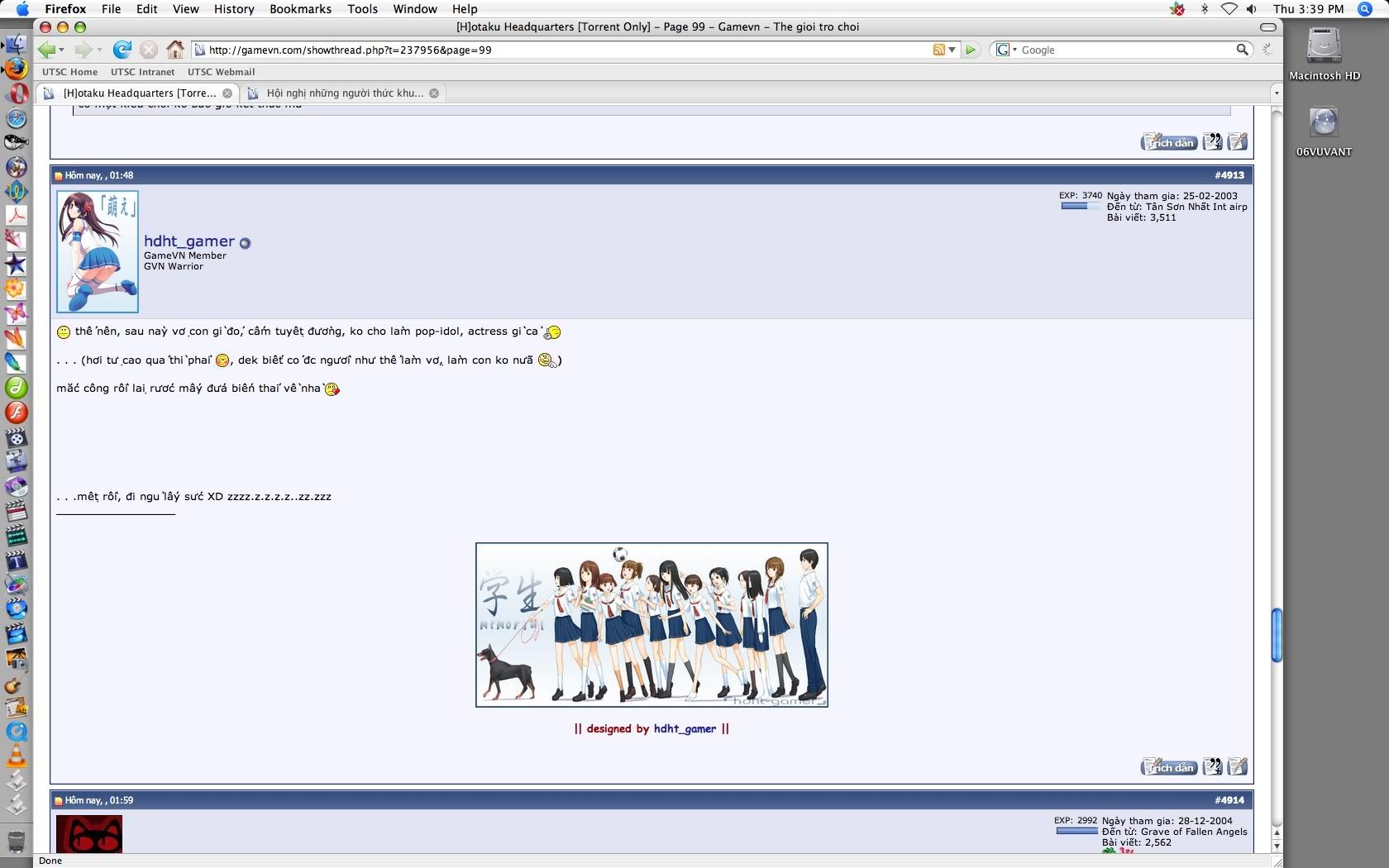
Task: Open the File menu
Action: pyautogui.click(x=111, y=9)
